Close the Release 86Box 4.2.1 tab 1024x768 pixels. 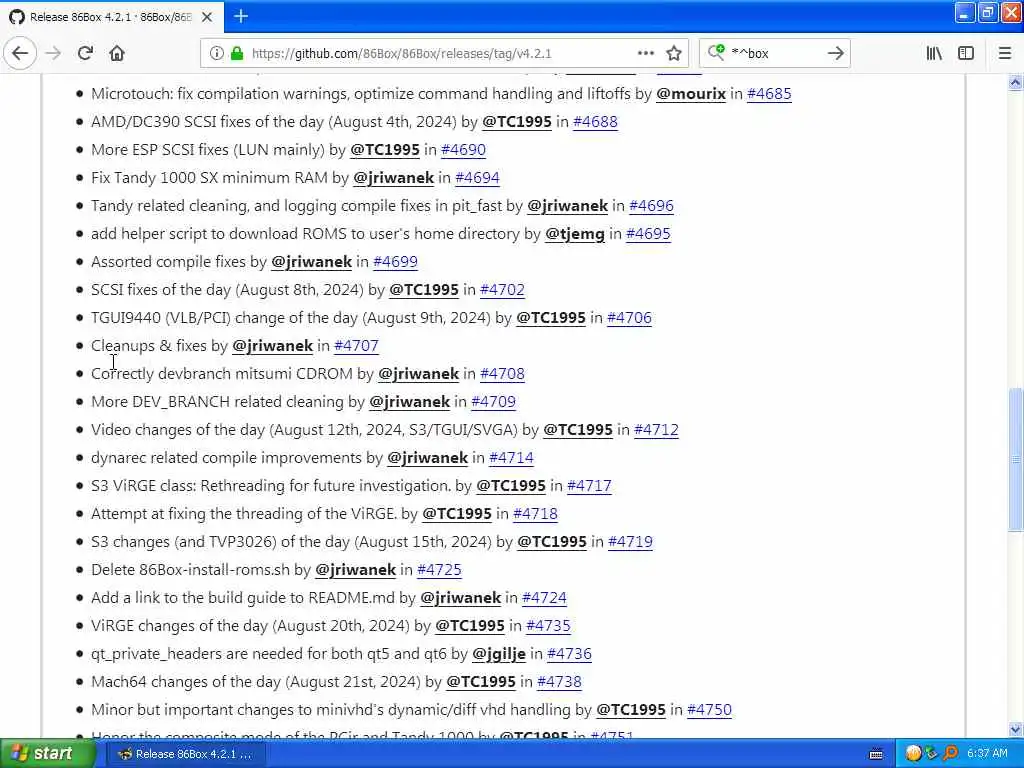point(207,17)
